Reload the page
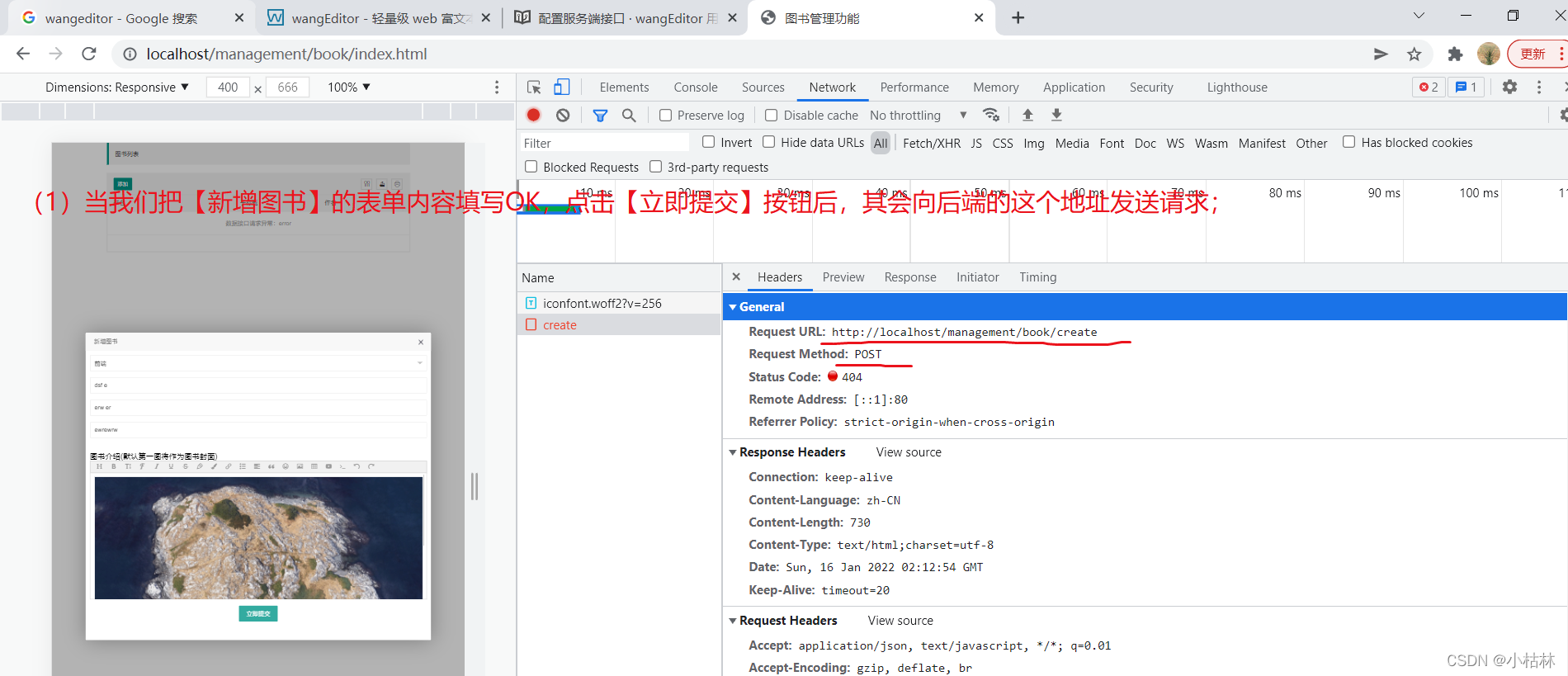 (89, 54)
